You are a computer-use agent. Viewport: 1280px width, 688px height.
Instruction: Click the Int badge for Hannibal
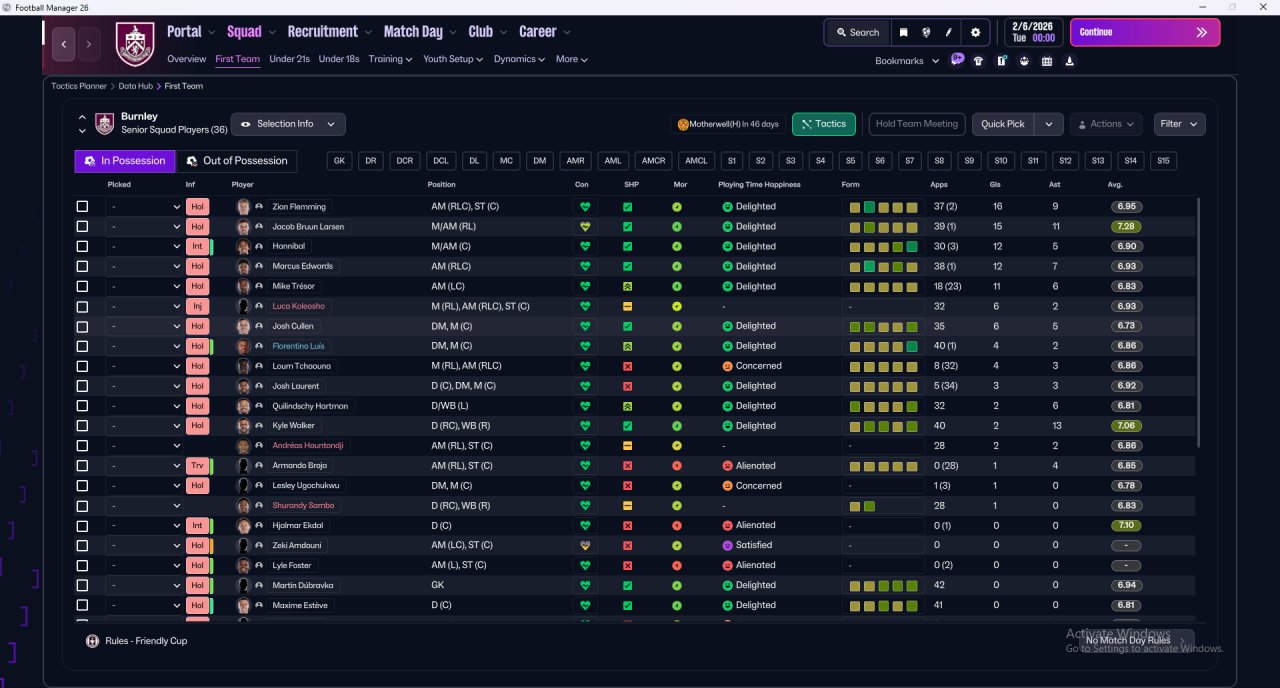click(x=197, y=246)
